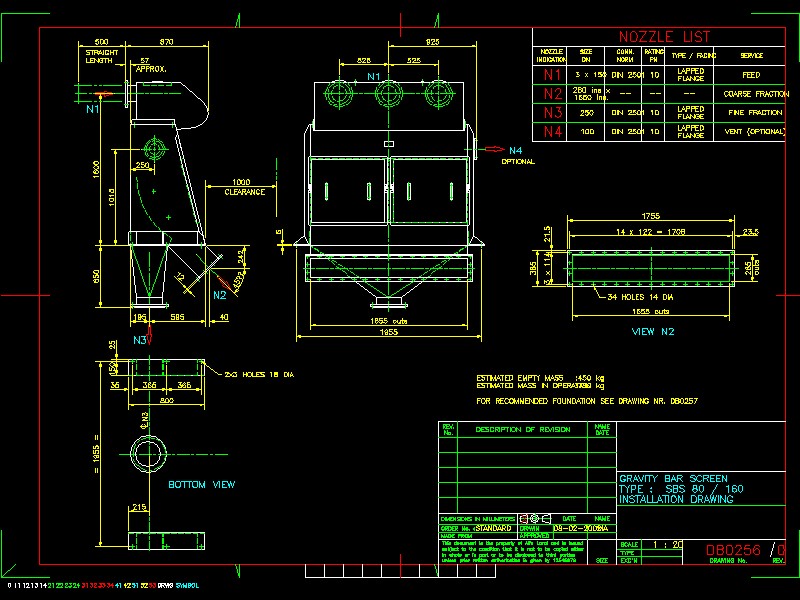Click the DESCRIPTION OF REVISION header

[x=522, y=429]
